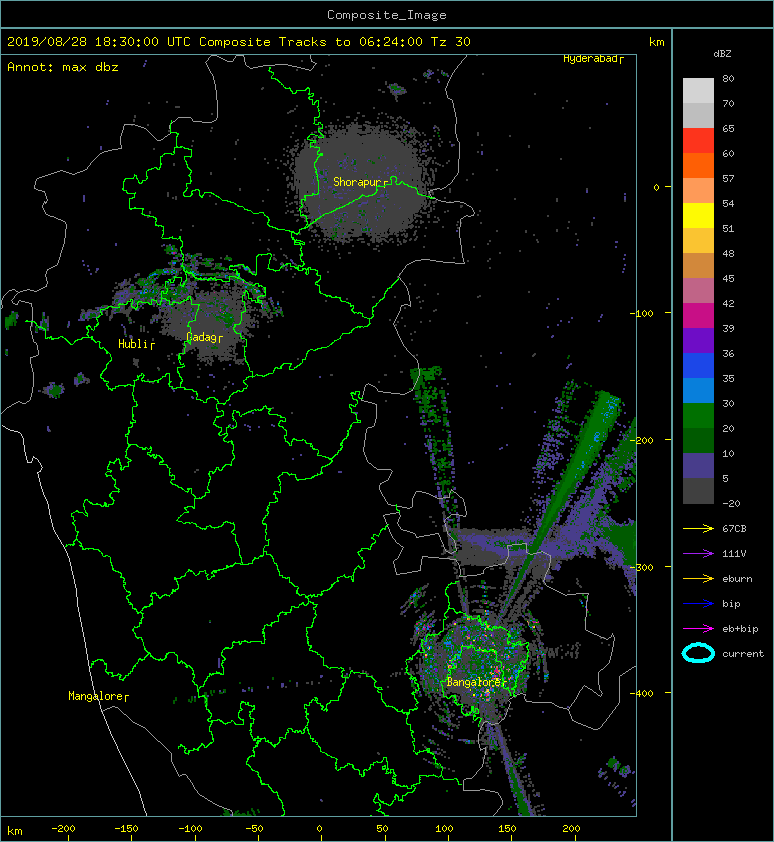Select the blue 35 dBZ swatch
Screen dimensions: 774x842
point(698,366)
